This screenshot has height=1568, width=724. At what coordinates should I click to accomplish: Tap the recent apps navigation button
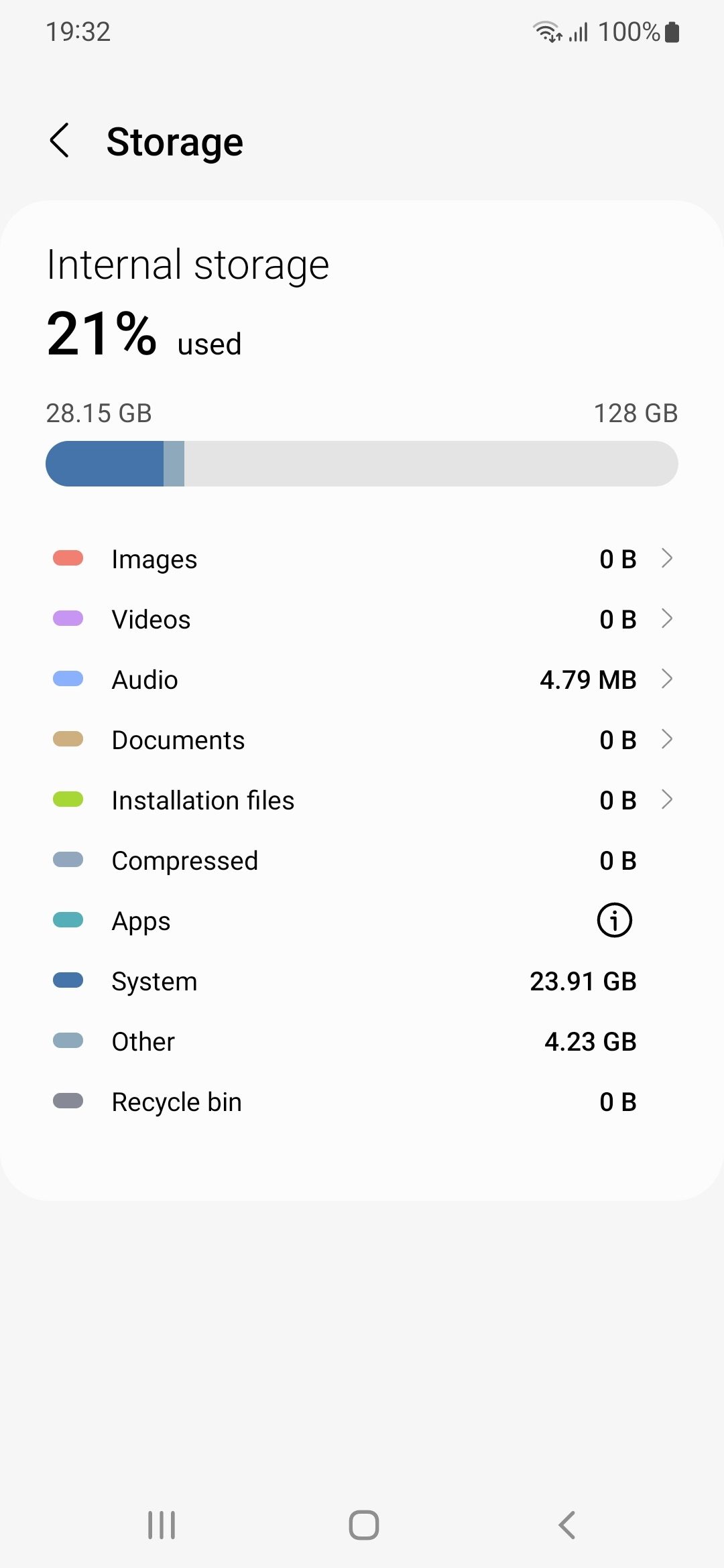coord(162,1525)
